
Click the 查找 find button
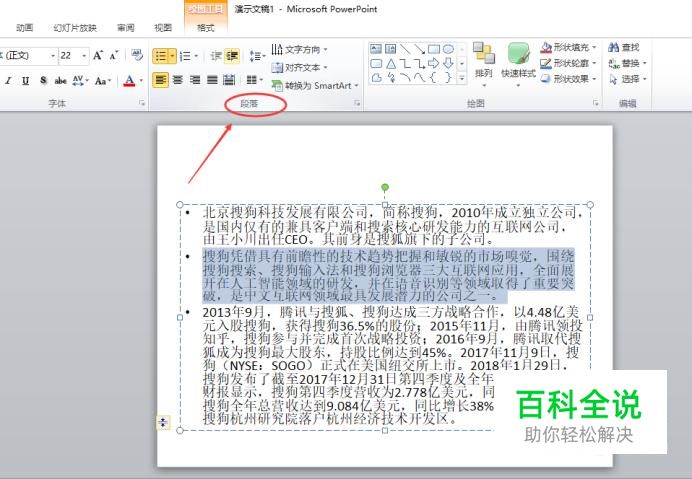point(624,47)
